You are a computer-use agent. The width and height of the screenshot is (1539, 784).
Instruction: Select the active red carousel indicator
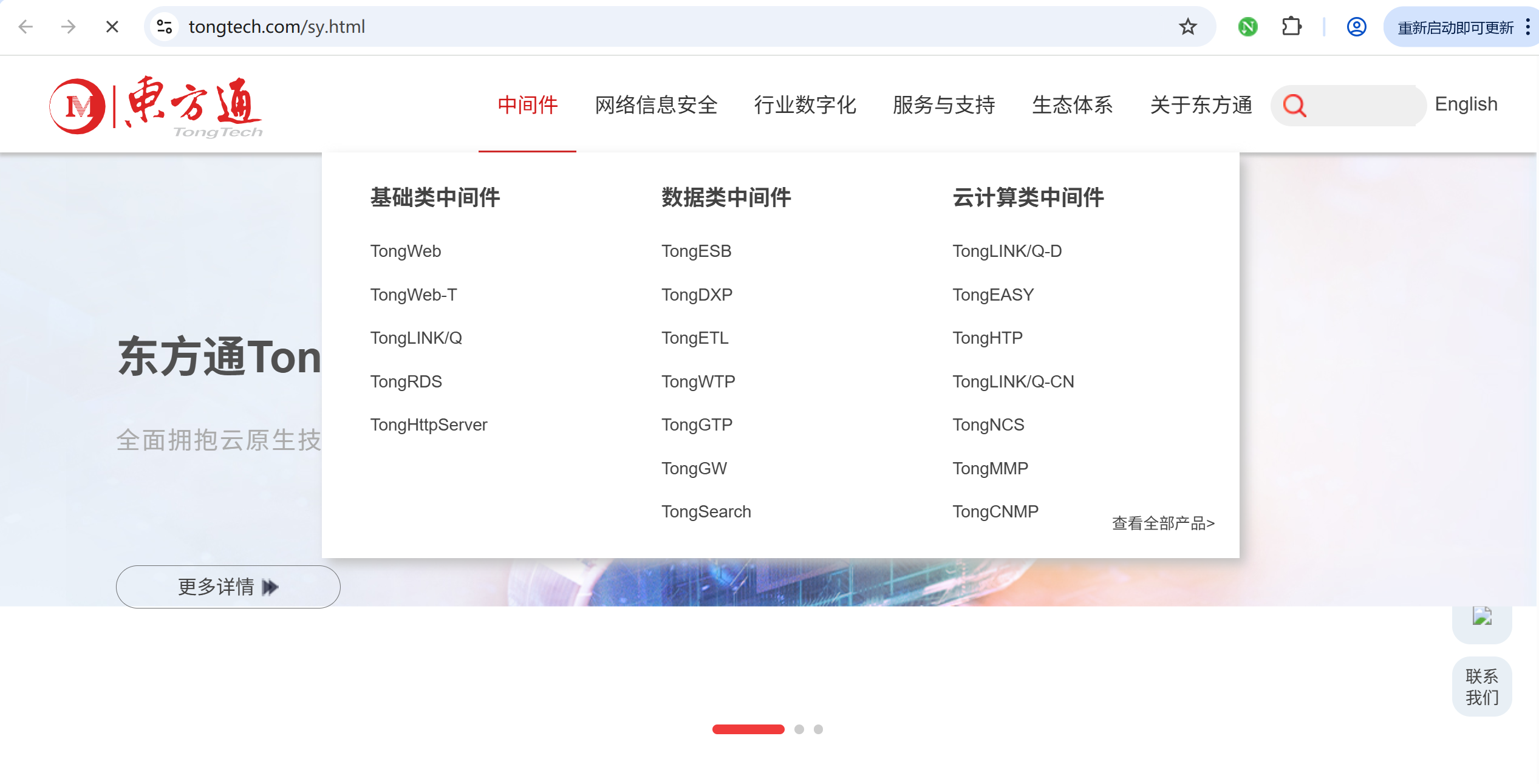pyautogui.click(x=748, y=729)
